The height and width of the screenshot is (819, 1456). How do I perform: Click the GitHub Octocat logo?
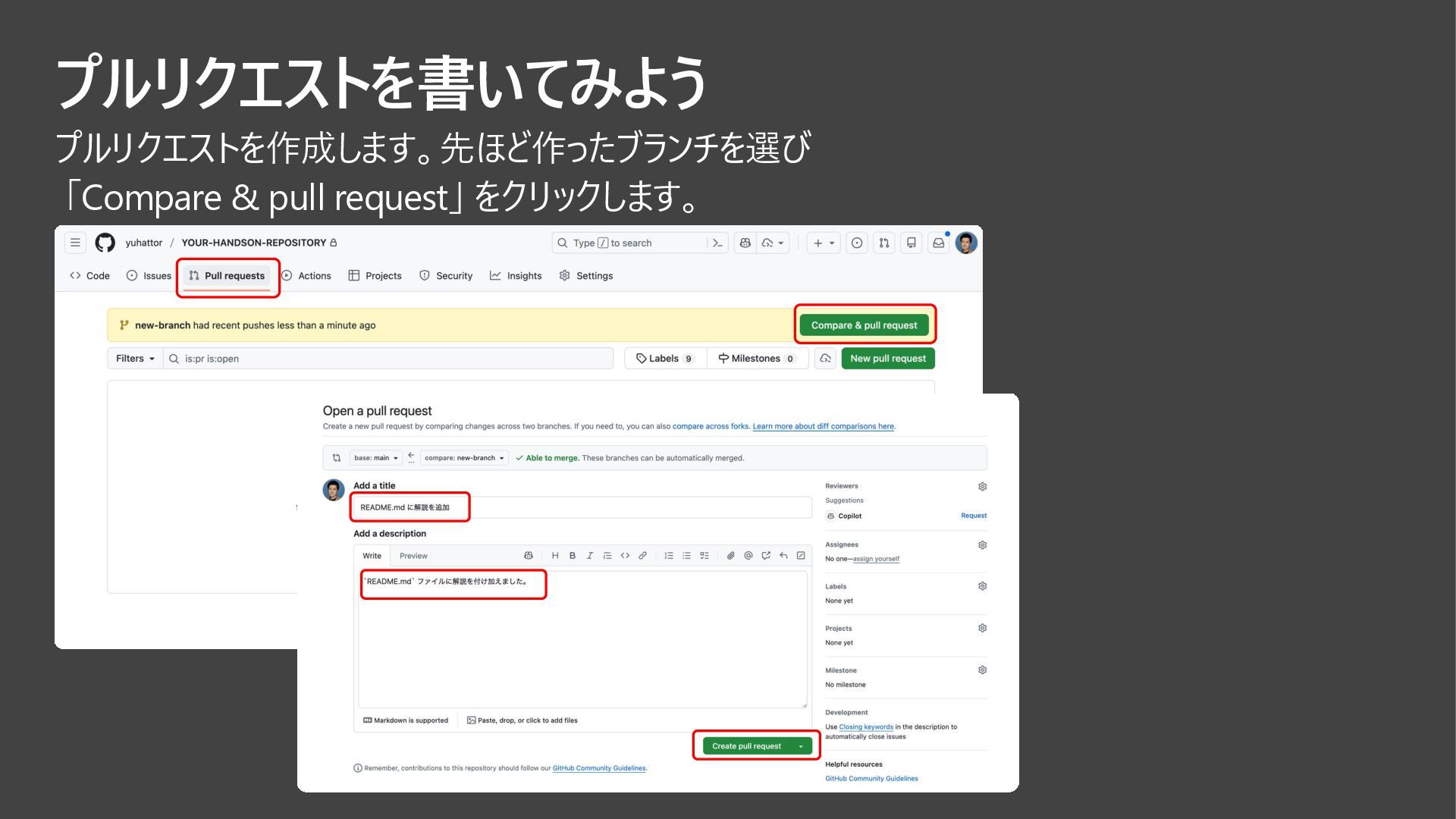click(x=105, y=243)
